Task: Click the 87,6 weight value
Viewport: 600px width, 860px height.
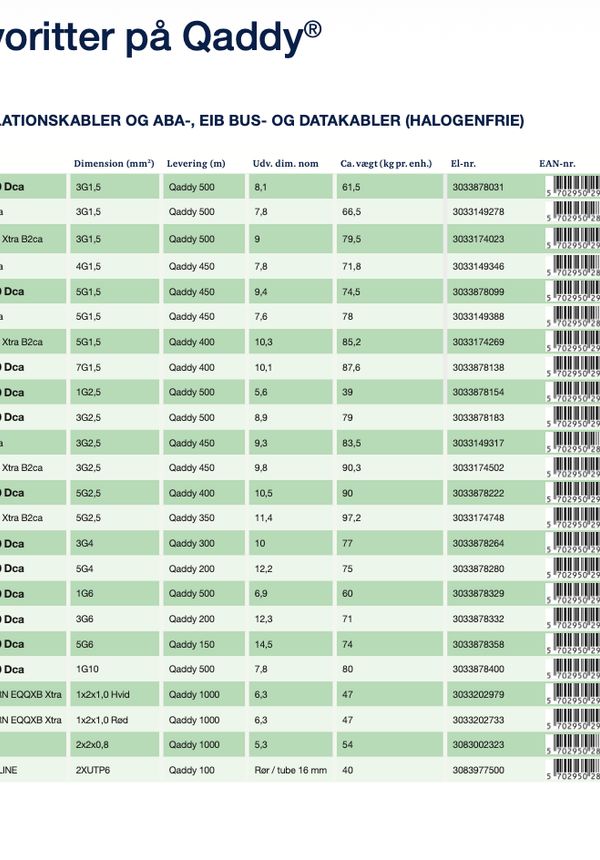Action: [x=352, y=367]
